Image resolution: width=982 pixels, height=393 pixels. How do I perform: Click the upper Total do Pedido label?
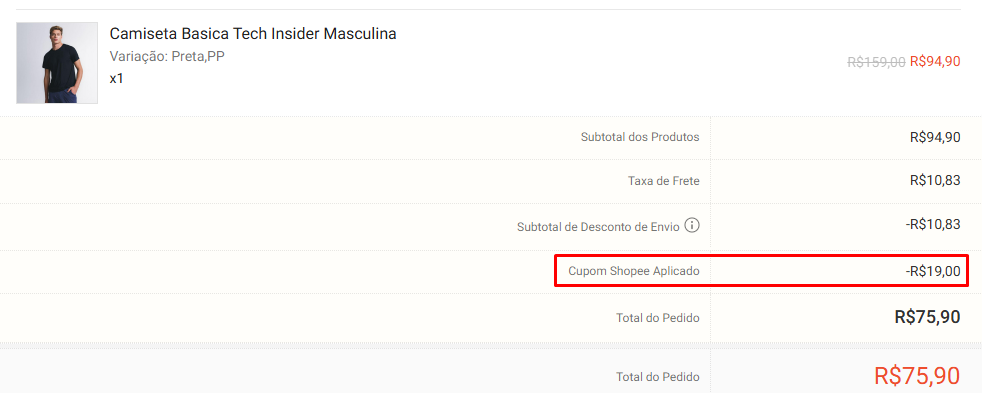pyautogui.click(x=658, y=319)
